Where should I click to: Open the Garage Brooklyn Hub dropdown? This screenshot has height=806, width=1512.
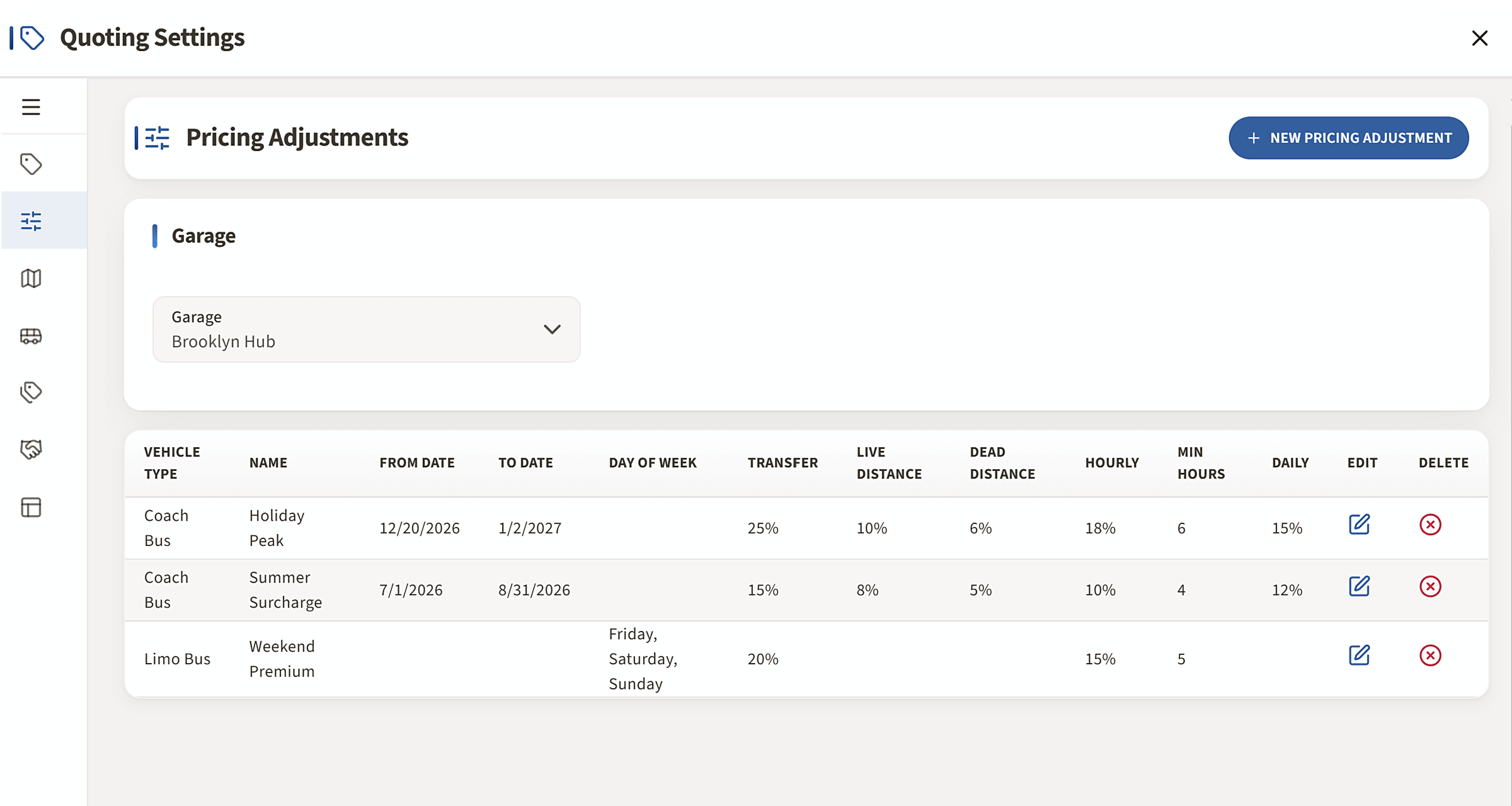pos(366,329)
